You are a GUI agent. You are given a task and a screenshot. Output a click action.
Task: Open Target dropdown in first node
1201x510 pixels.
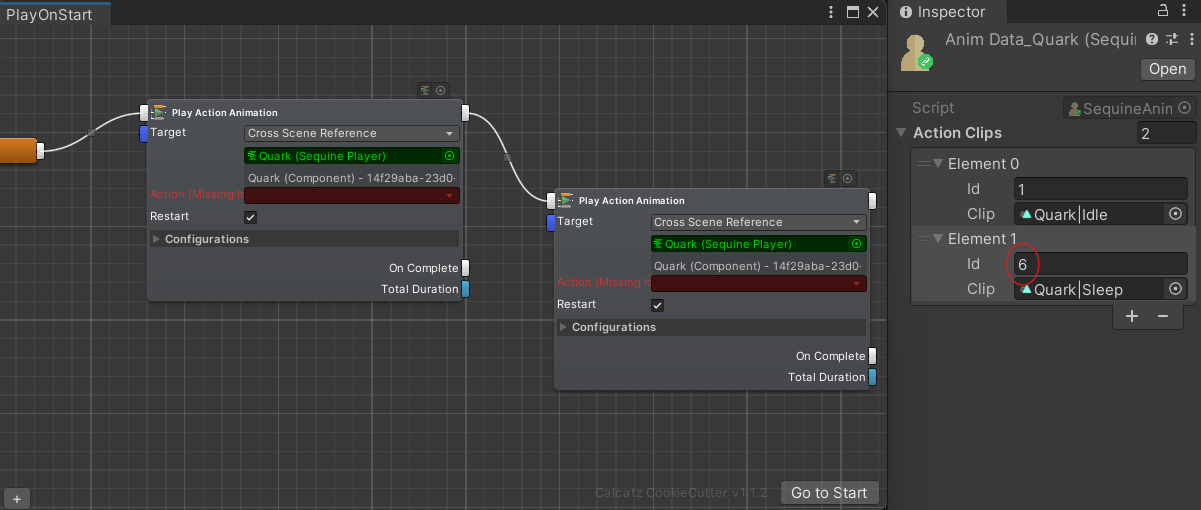point(351,133)
